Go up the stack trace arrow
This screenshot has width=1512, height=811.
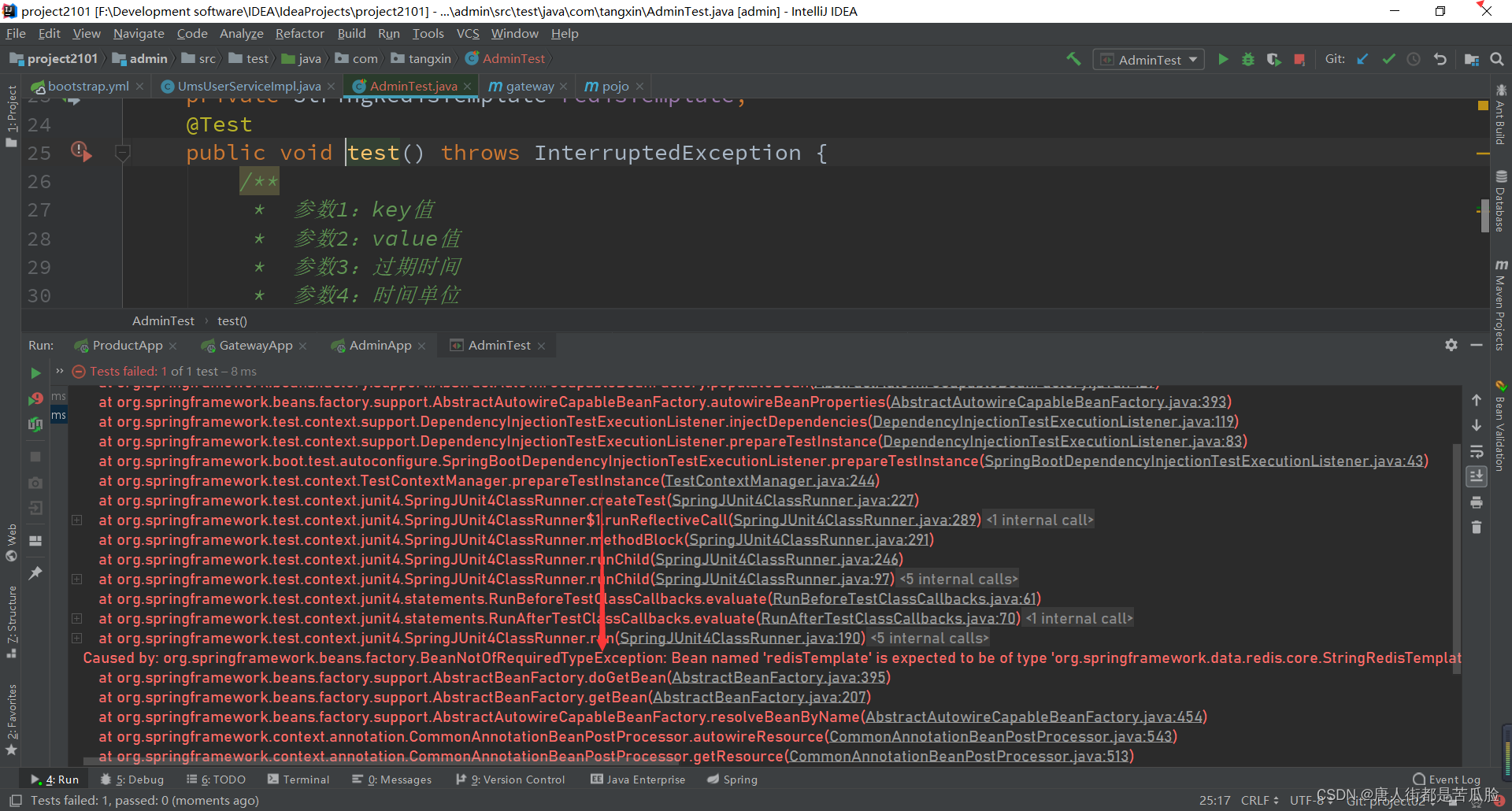[1477, 400]
